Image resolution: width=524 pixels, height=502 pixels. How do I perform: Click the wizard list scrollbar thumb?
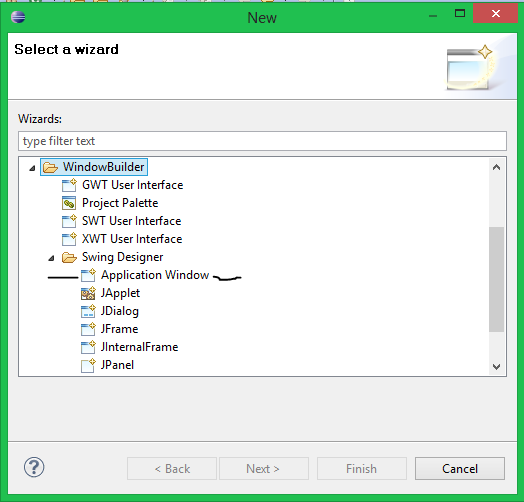click(497, 279)
